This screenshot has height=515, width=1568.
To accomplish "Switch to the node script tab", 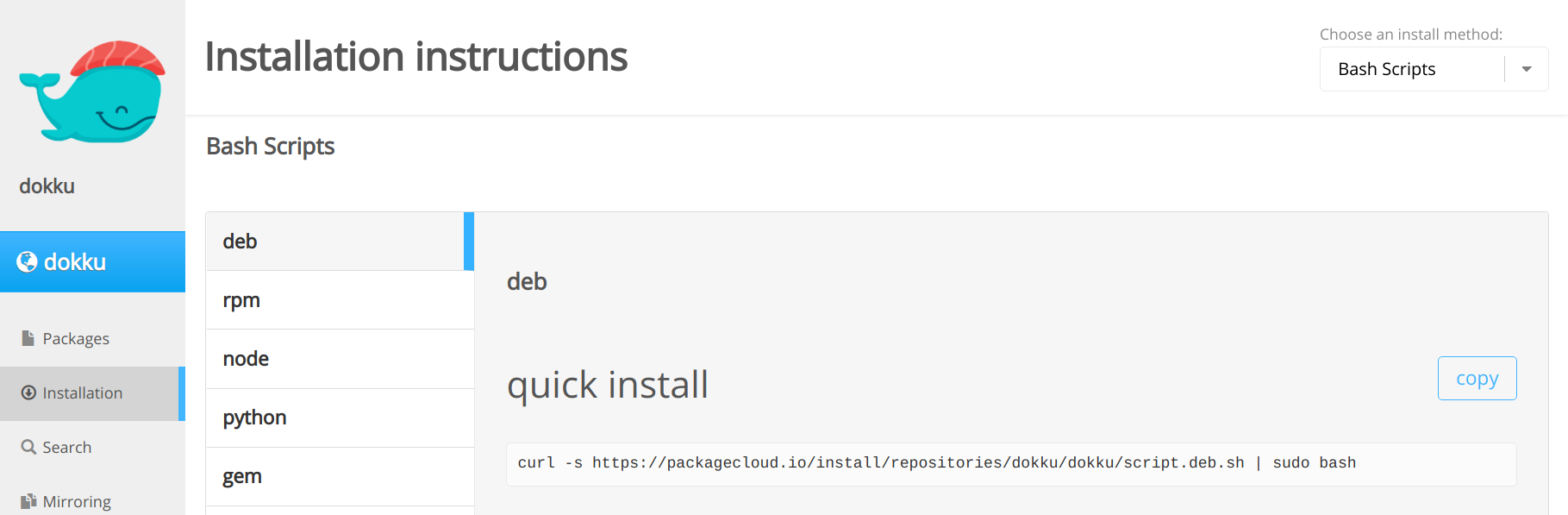I will 340,359.
